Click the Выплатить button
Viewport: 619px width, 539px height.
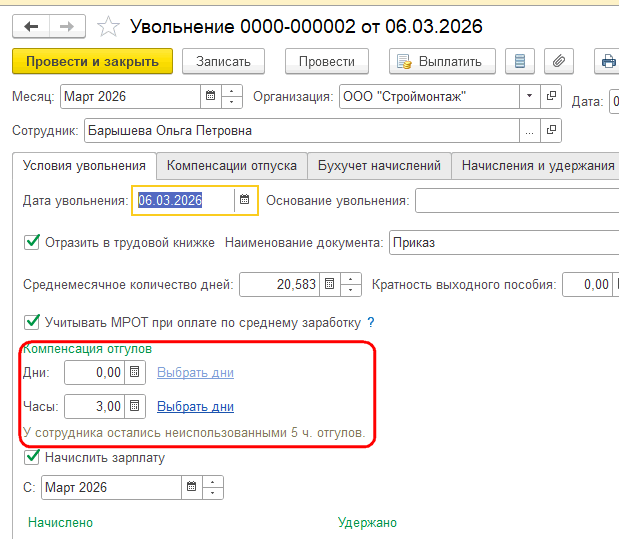(443, 62)
